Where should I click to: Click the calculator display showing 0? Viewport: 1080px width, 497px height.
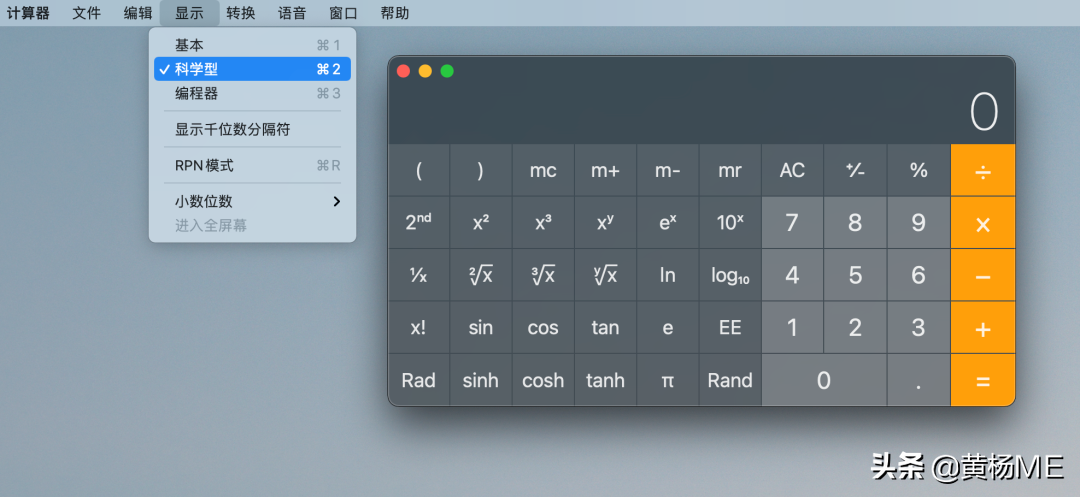coord(701,112)
